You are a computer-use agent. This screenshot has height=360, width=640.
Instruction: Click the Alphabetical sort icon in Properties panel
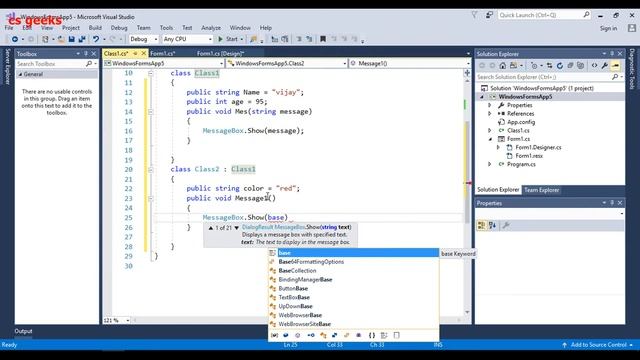[x=493, y=225]
